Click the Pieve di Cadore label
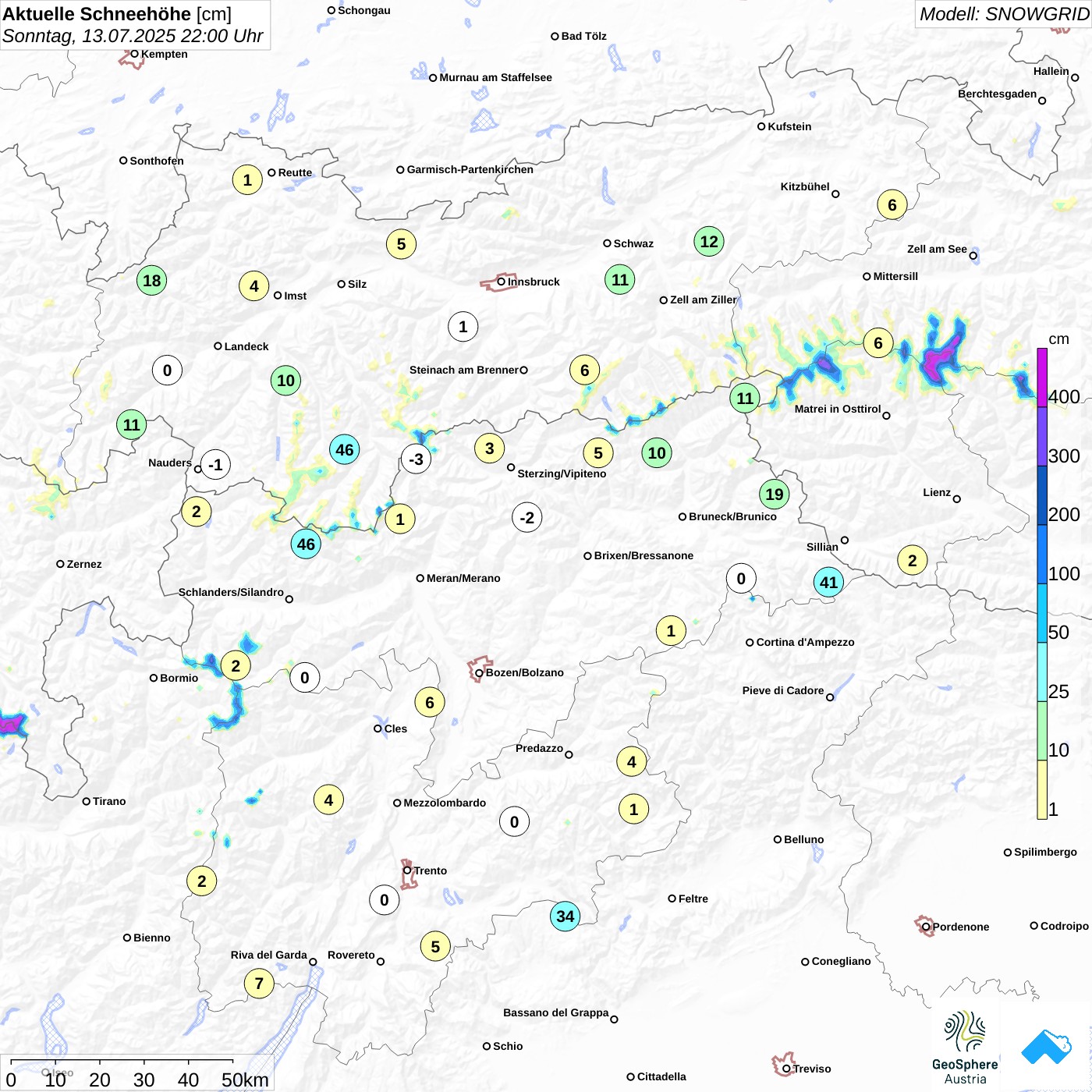The width and height of the screenshot is (1092, 1092). (x=783, y=690)
